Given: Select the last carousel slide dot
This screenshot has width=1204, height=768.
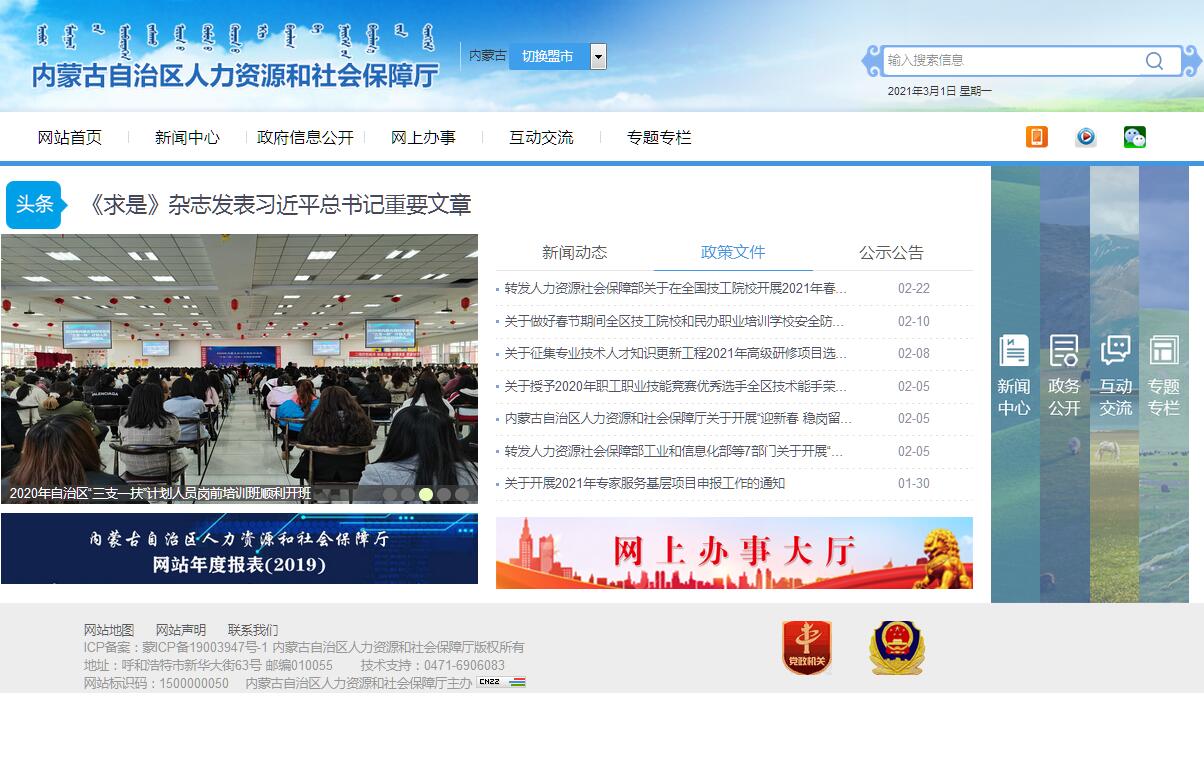Looking at the screenshot, I should [462, 494].
